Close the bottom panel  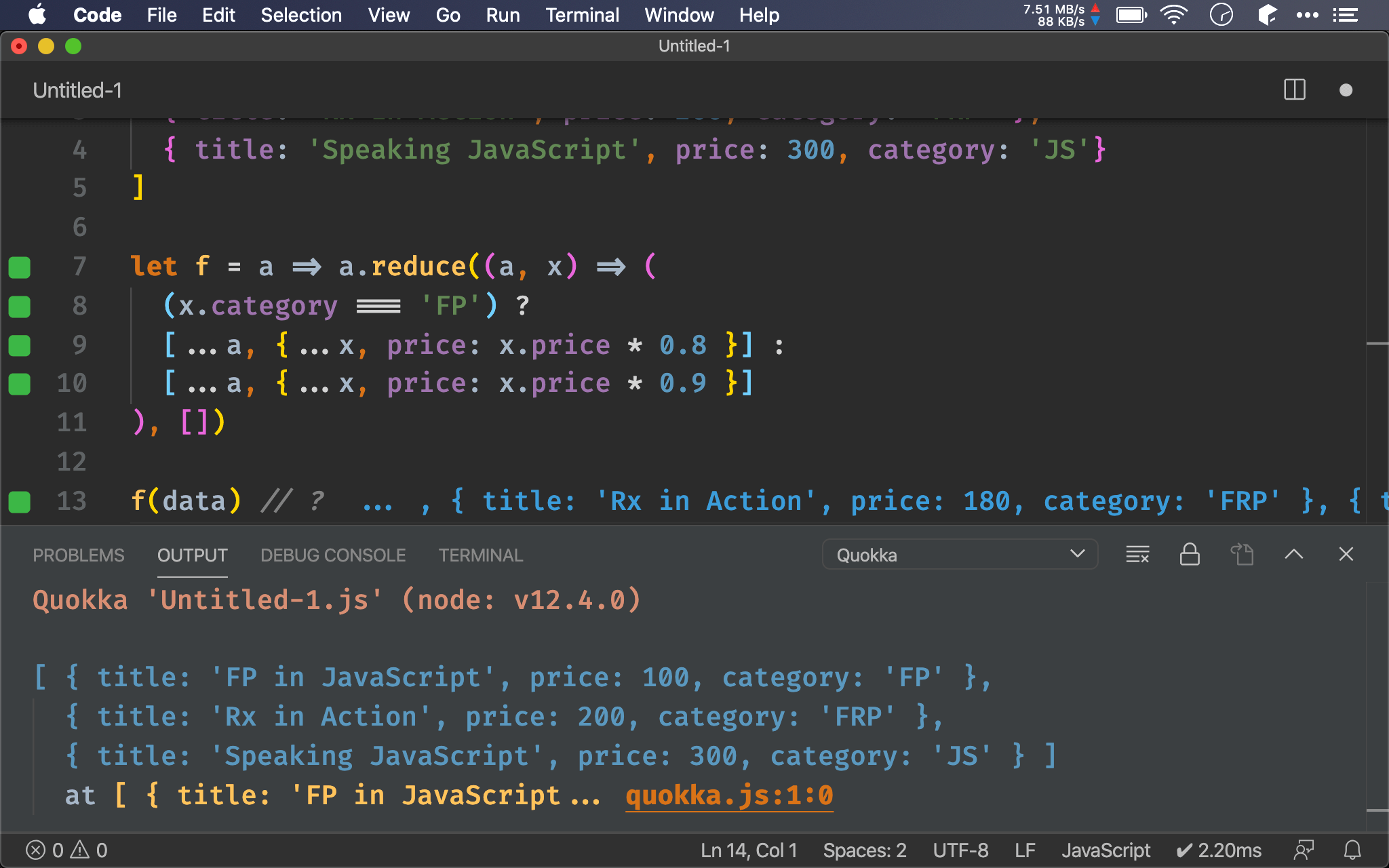[1346, 555]
